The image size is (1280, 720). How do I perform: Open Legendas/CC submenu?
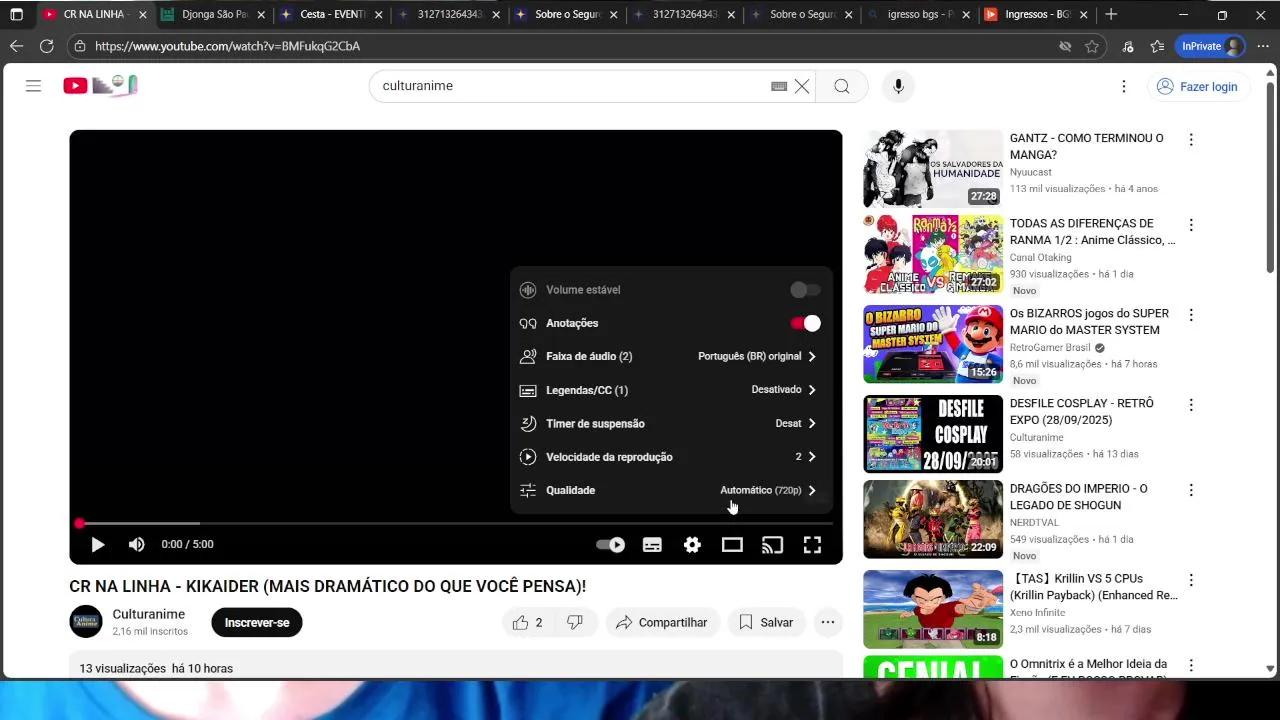(671, 390)
